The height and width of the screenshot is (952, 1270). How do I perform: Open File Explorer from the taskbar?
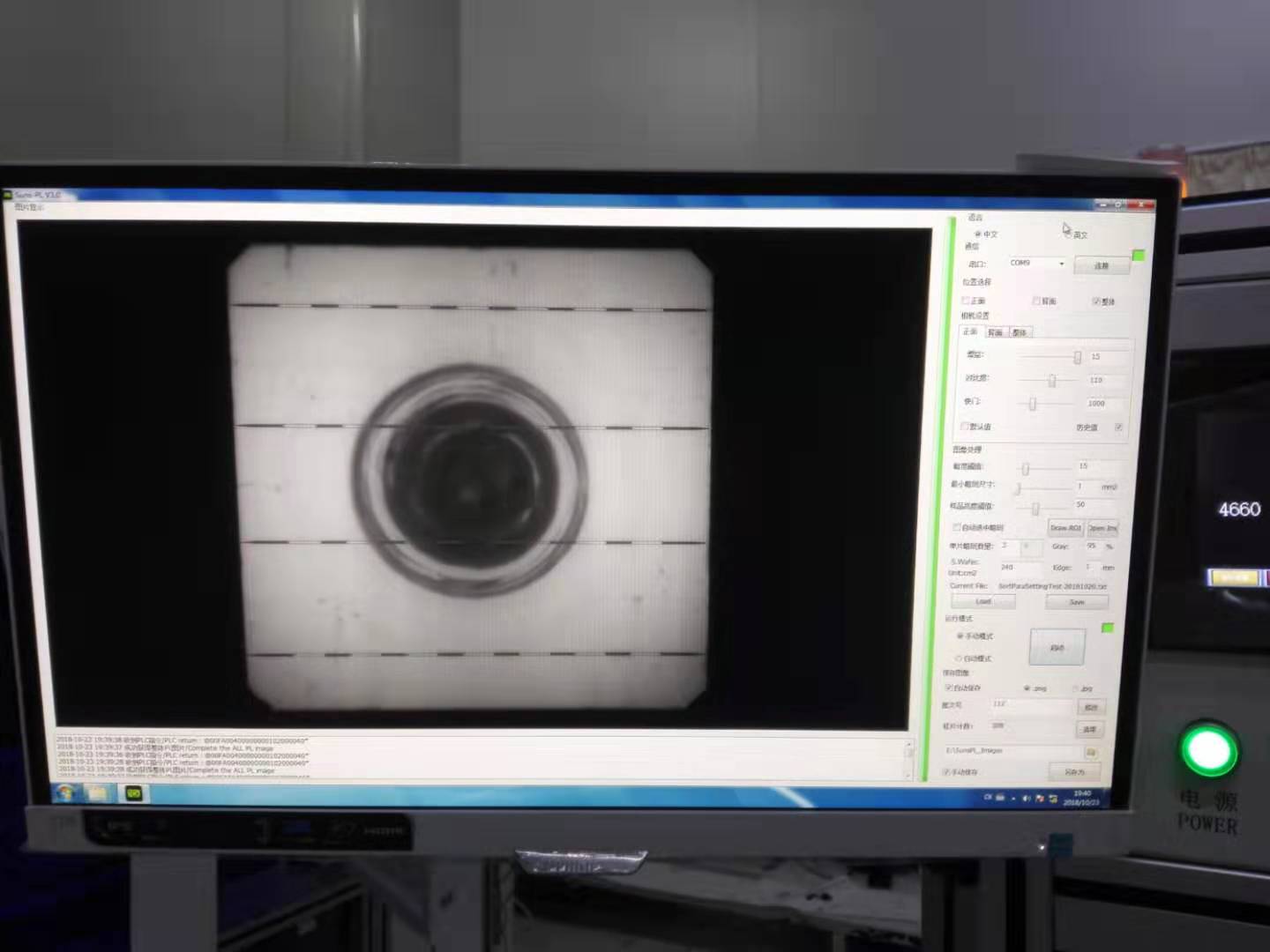[x=97, y=793]
